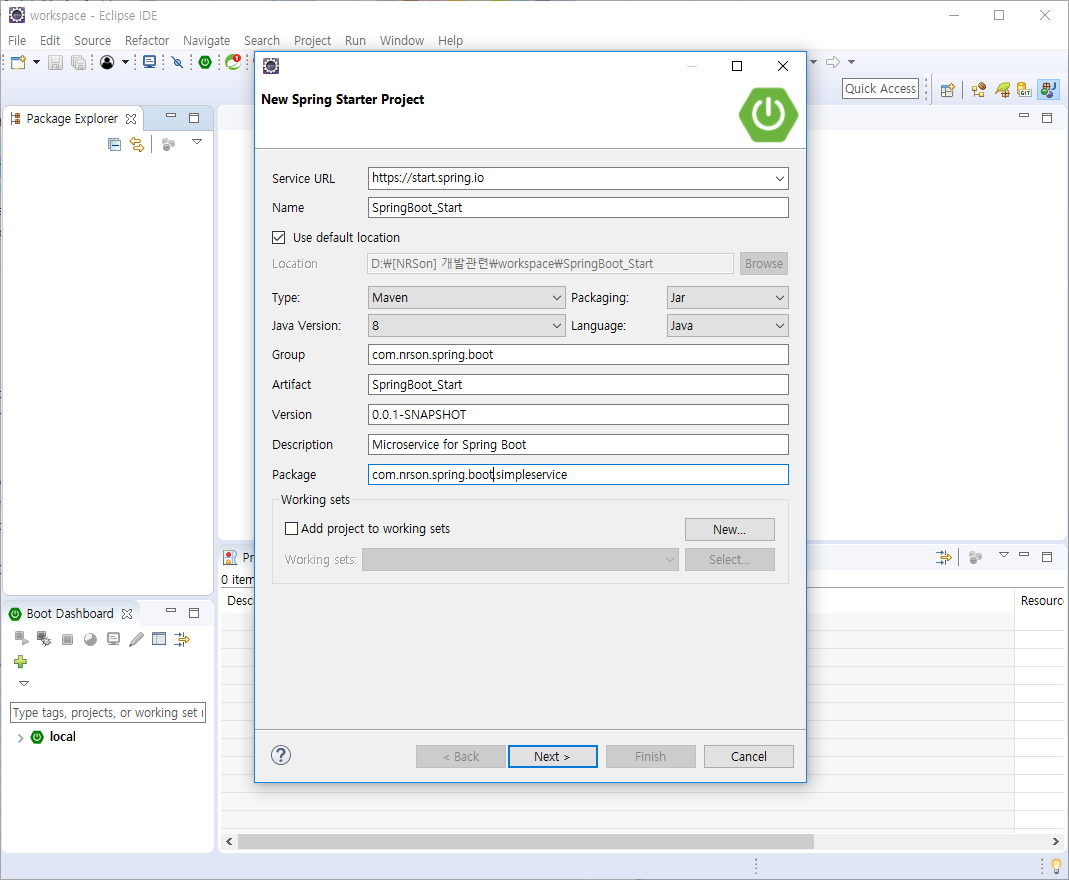Viewport: 1069px width, 880px height.
Task: Expand the local node in Boot Dashboard
Action: click(x=20, y=738)
